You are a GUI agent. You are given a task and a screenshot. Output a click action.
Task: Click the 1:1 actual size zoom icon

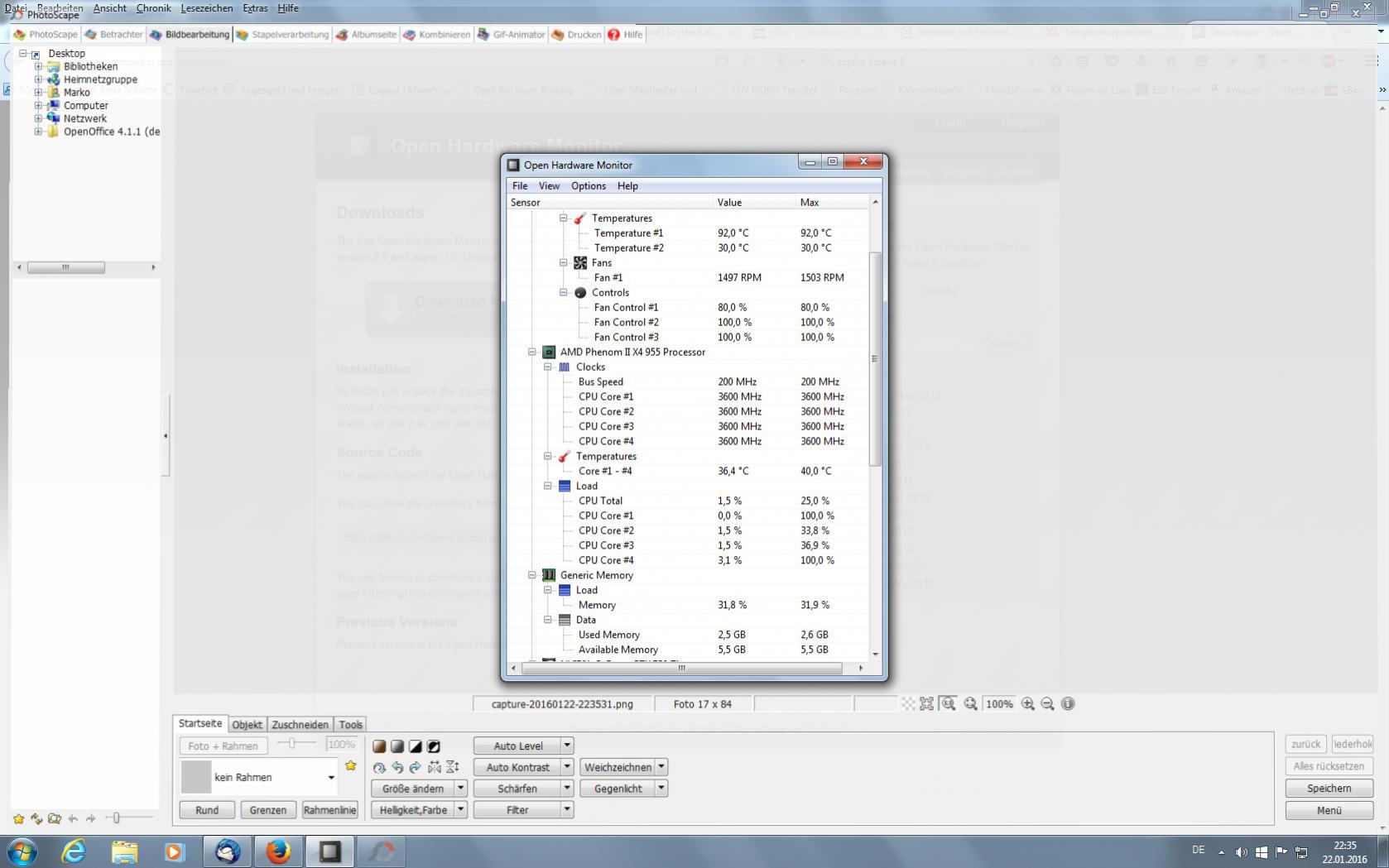click(948, 703)
